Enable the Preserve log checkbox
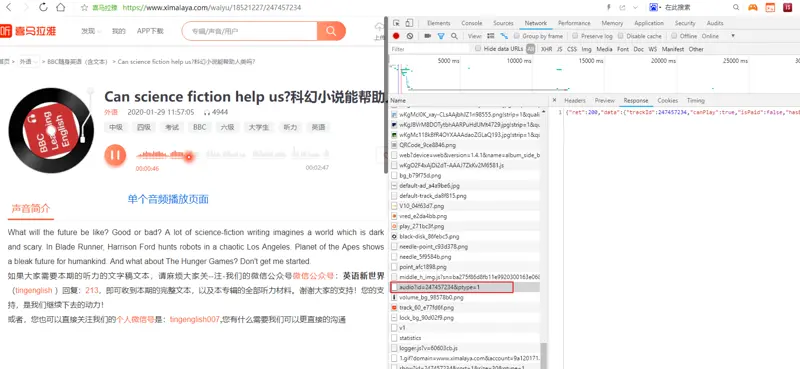 point(575,36)
